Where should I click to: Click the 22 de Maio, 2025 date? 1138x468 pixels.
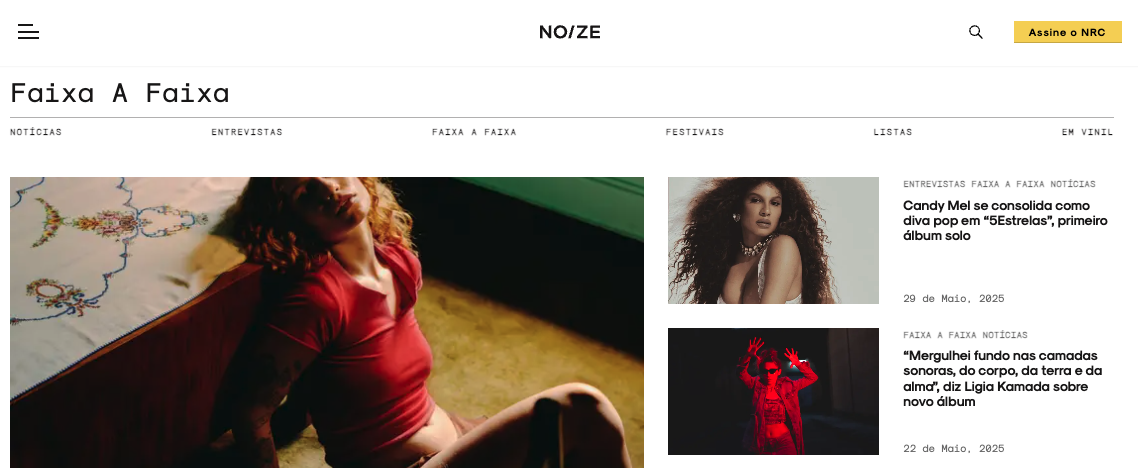click(954, 449)
